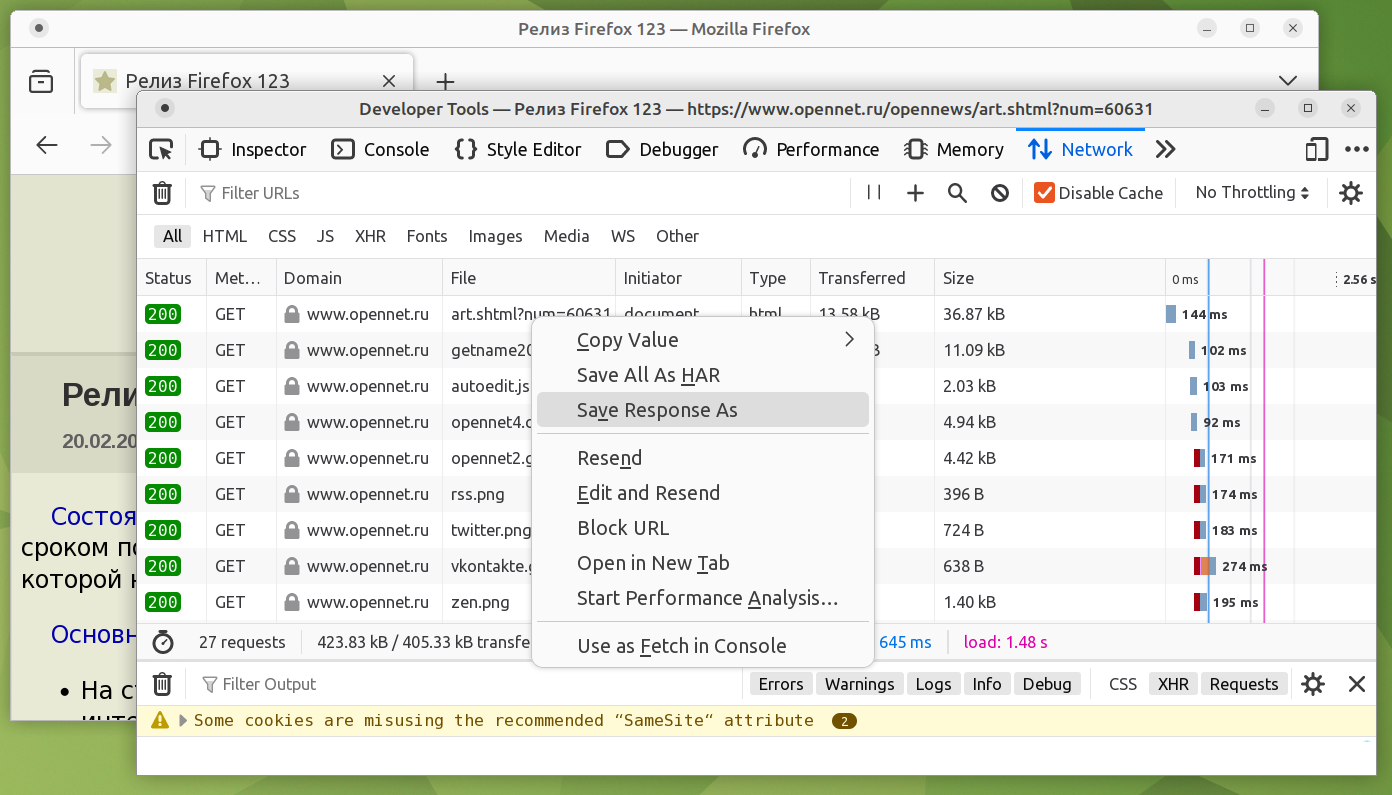Open request blocking panel icon
The width and height of the screenshot is (1392, 795).
(x=1000, y=193)
